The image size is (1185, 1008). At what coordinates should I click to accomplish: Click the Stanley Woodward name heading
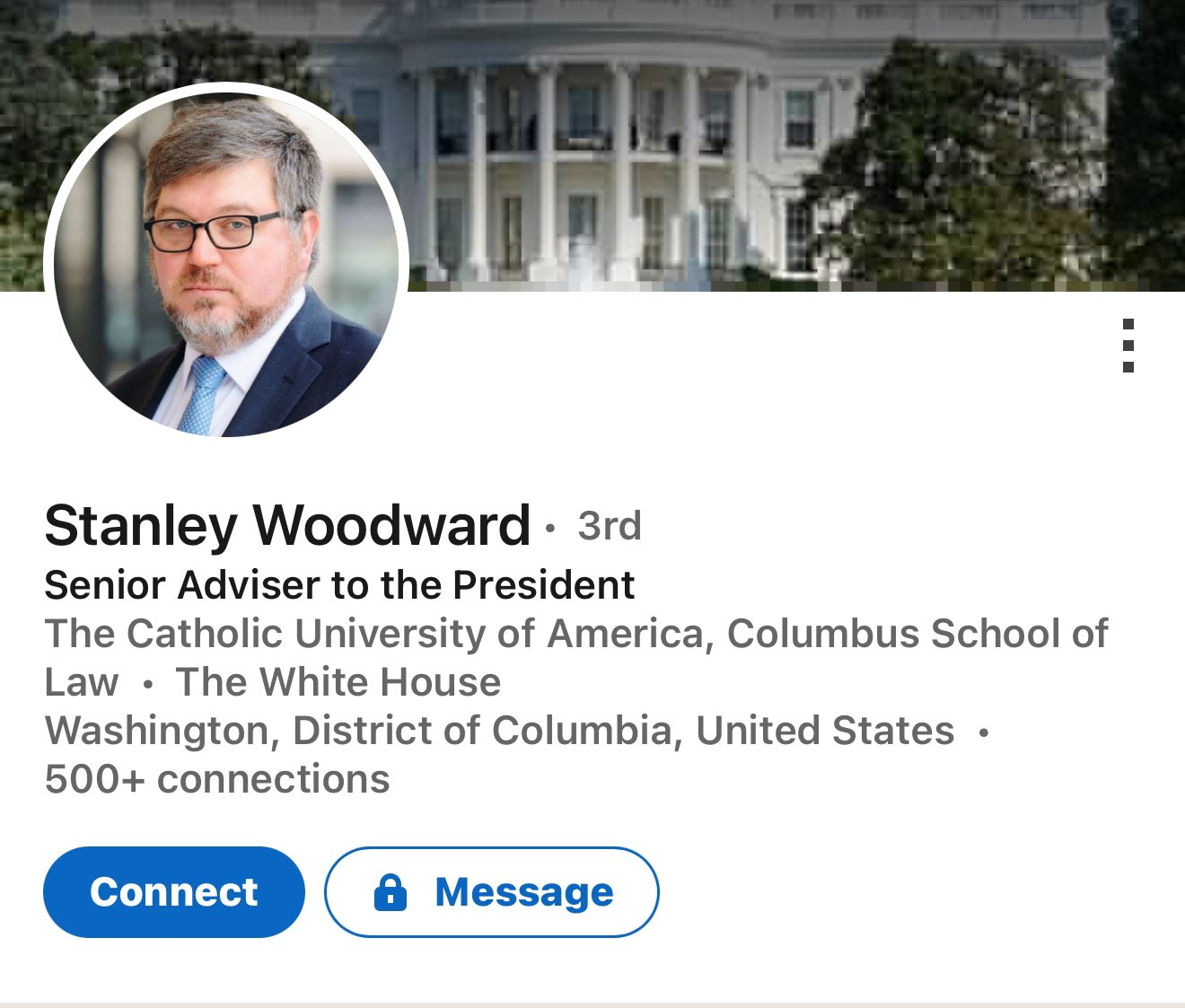tap(287, 525)
